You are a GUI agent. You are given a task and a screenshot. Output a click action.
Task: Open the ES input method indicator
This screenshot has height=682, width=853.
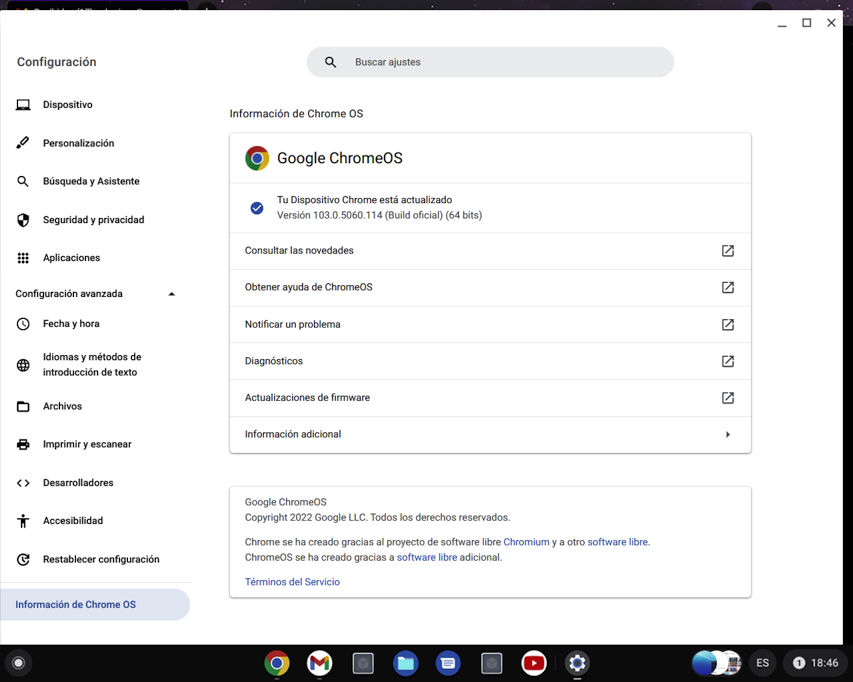coord(762,663)
